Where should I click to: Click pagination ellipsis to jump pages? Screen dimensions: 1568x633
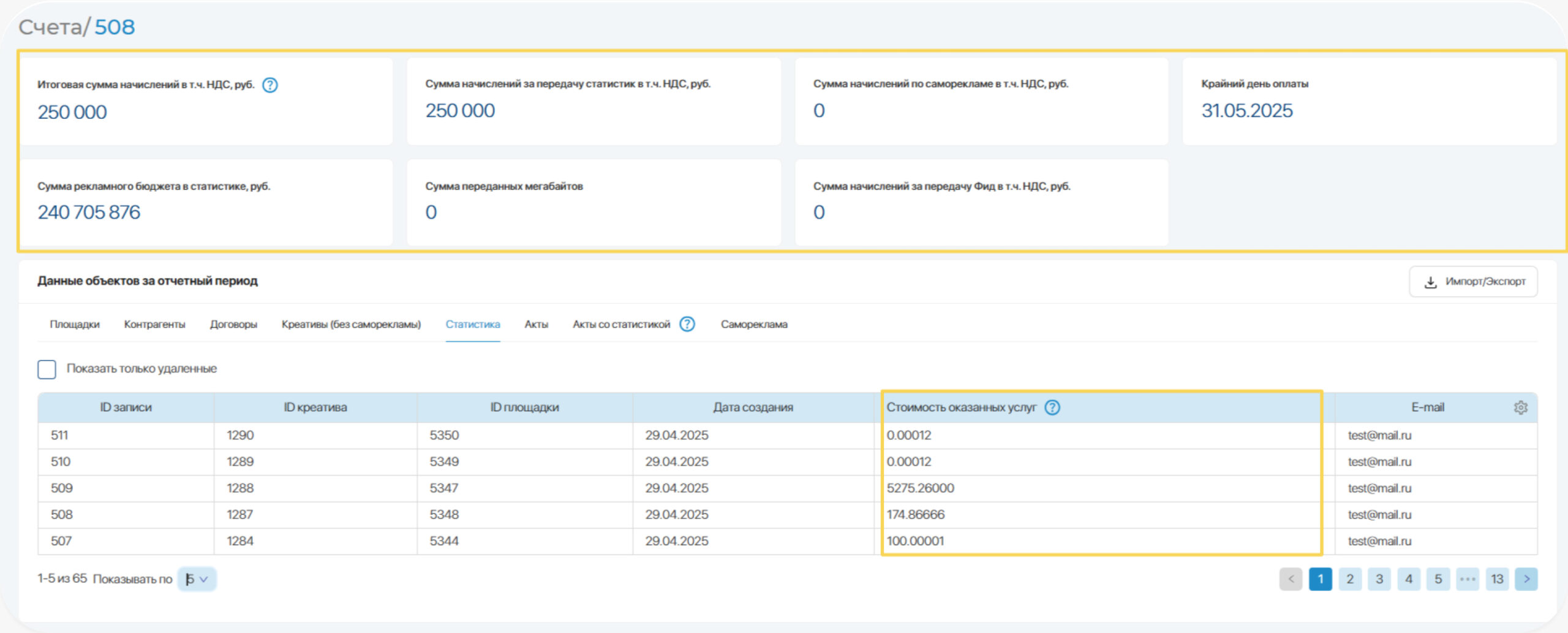click(1467, 579)
